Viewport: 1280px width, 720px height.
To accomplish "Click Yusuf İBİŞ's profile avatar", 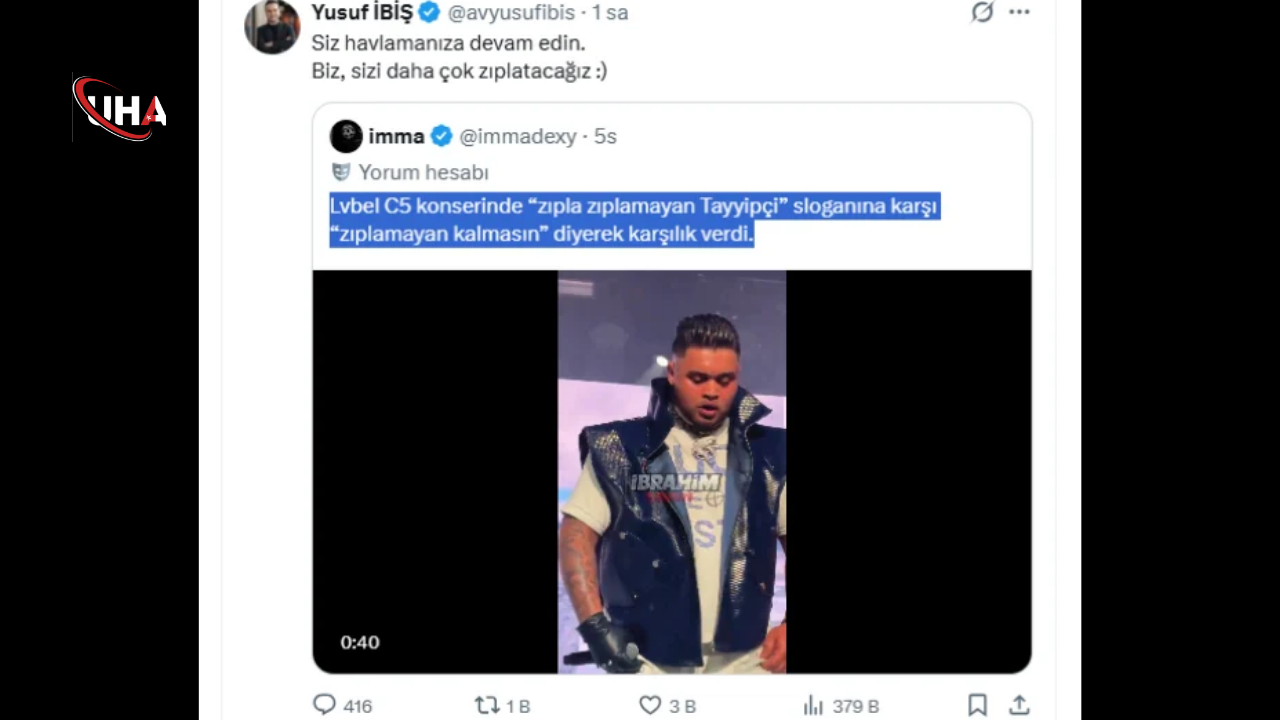I will tap(272, 26).
